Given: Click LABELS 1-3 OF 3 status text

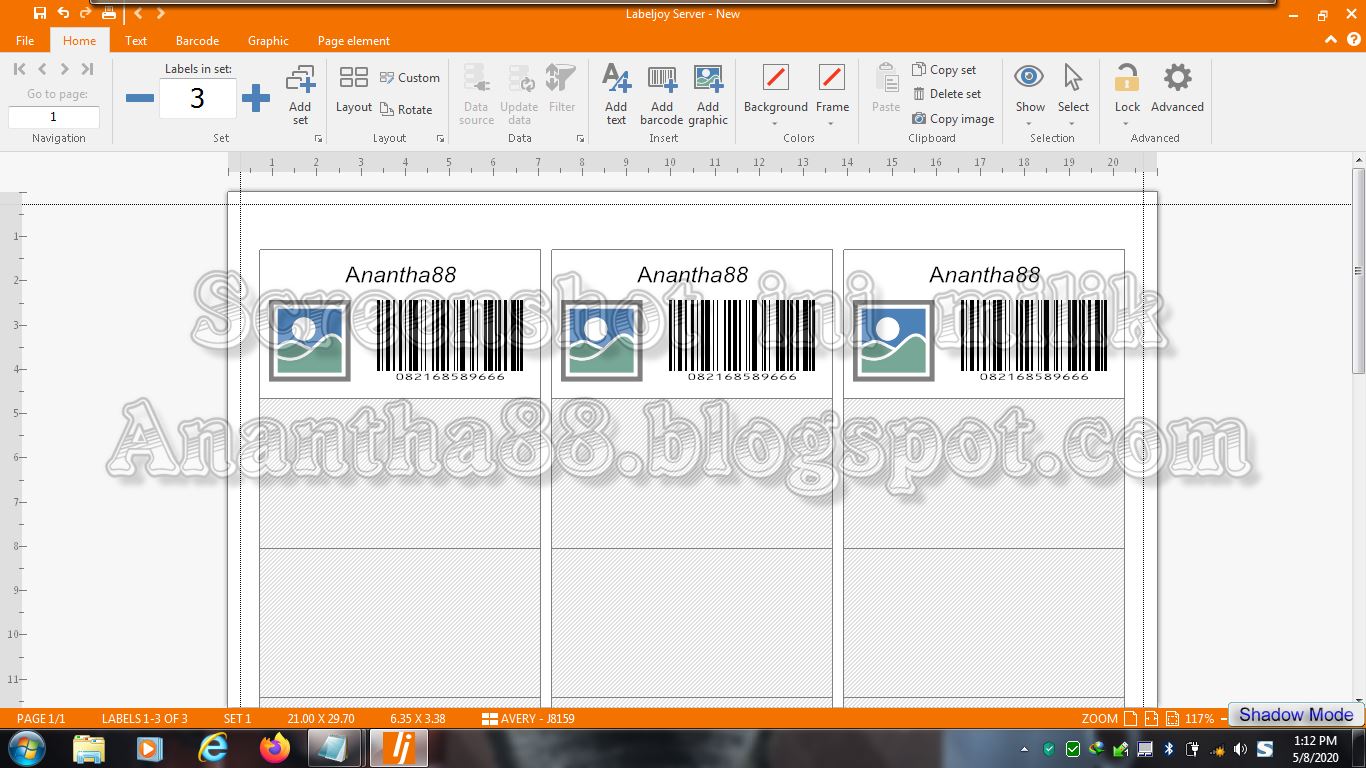Looking at the screenshot, I should [144, 718].
